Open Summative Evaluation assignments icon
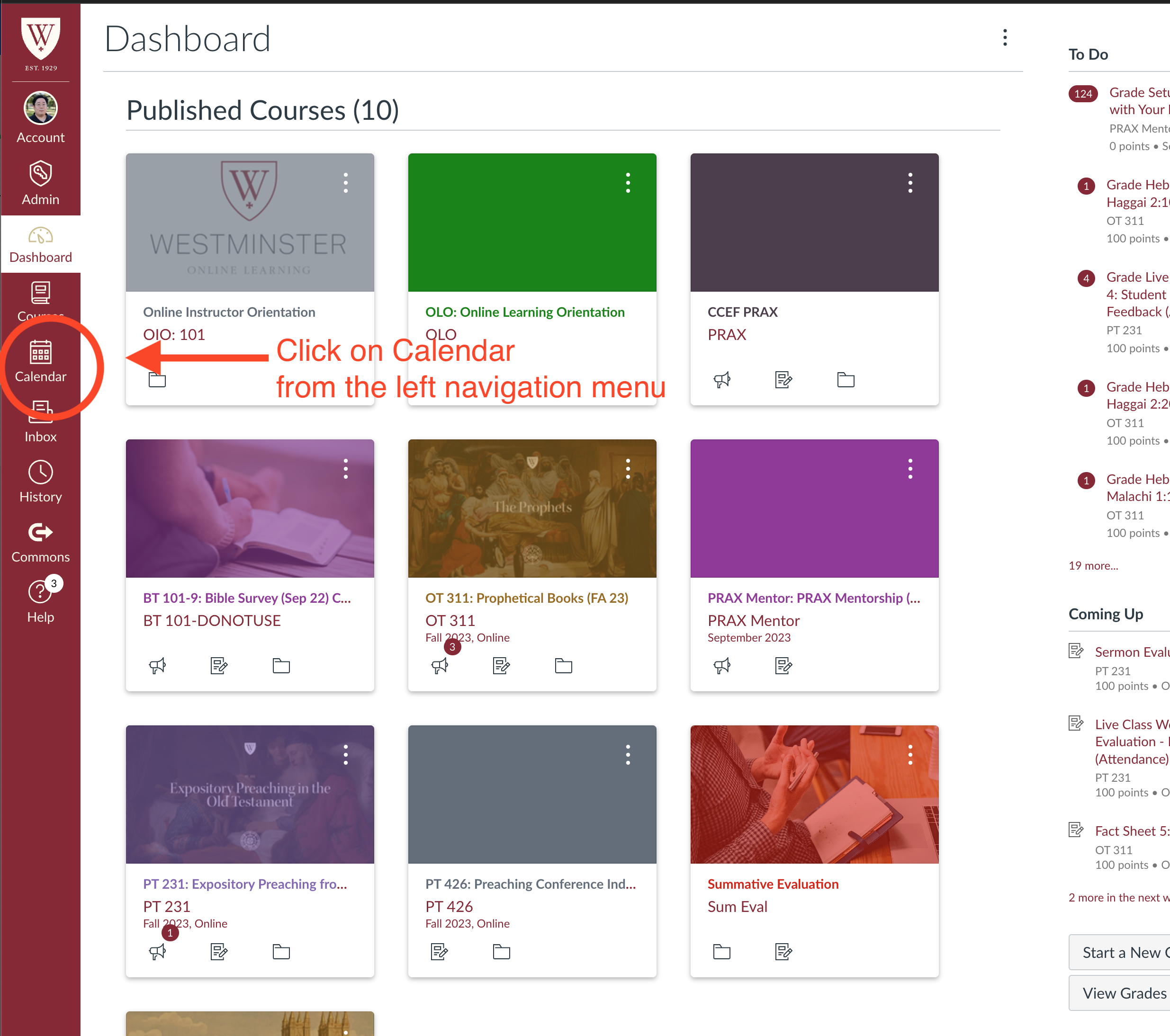1170x1036 pixels. (783, 952)
